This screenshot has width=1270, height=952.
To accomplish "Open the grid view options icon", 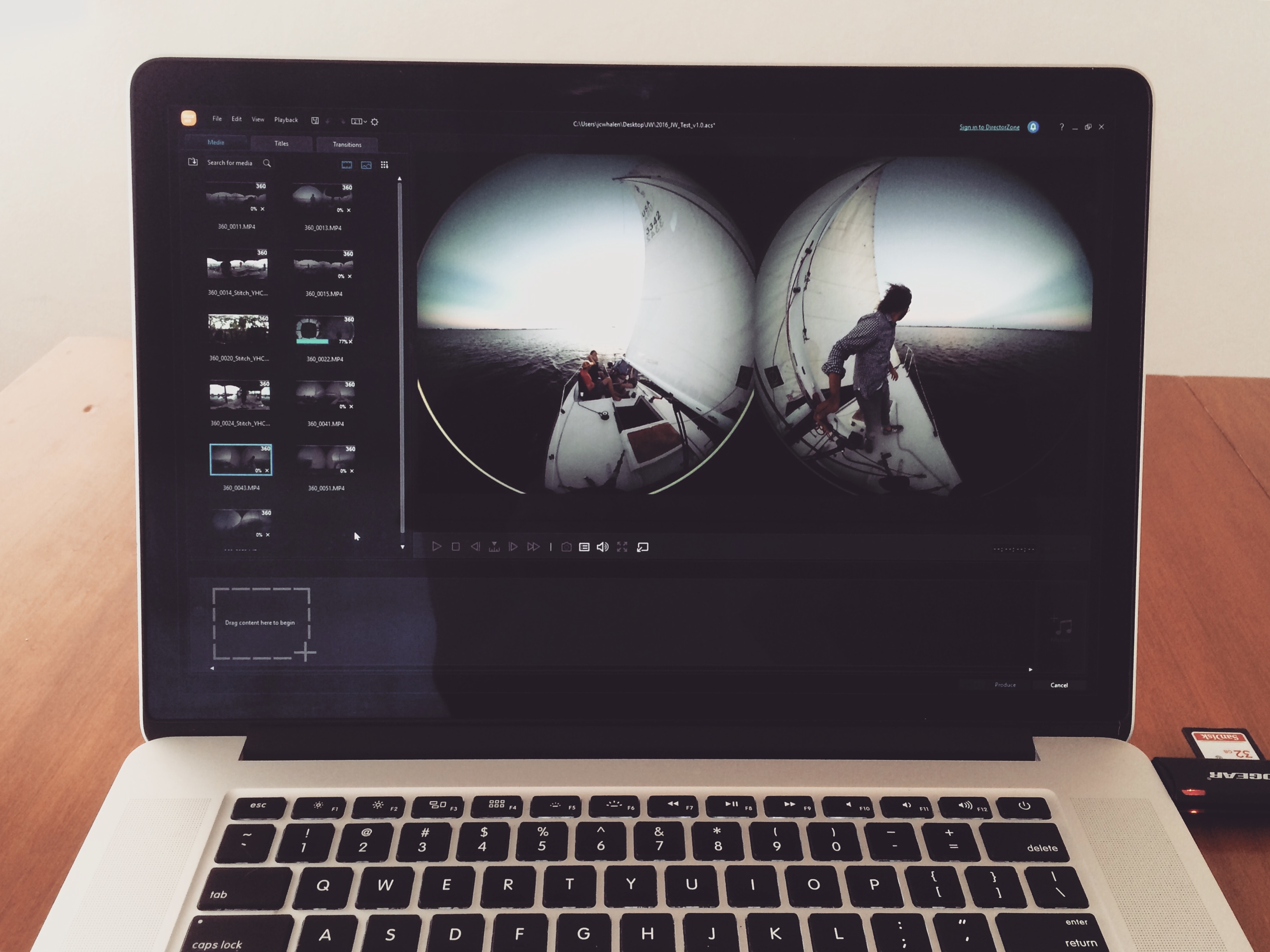I will 384,165.
